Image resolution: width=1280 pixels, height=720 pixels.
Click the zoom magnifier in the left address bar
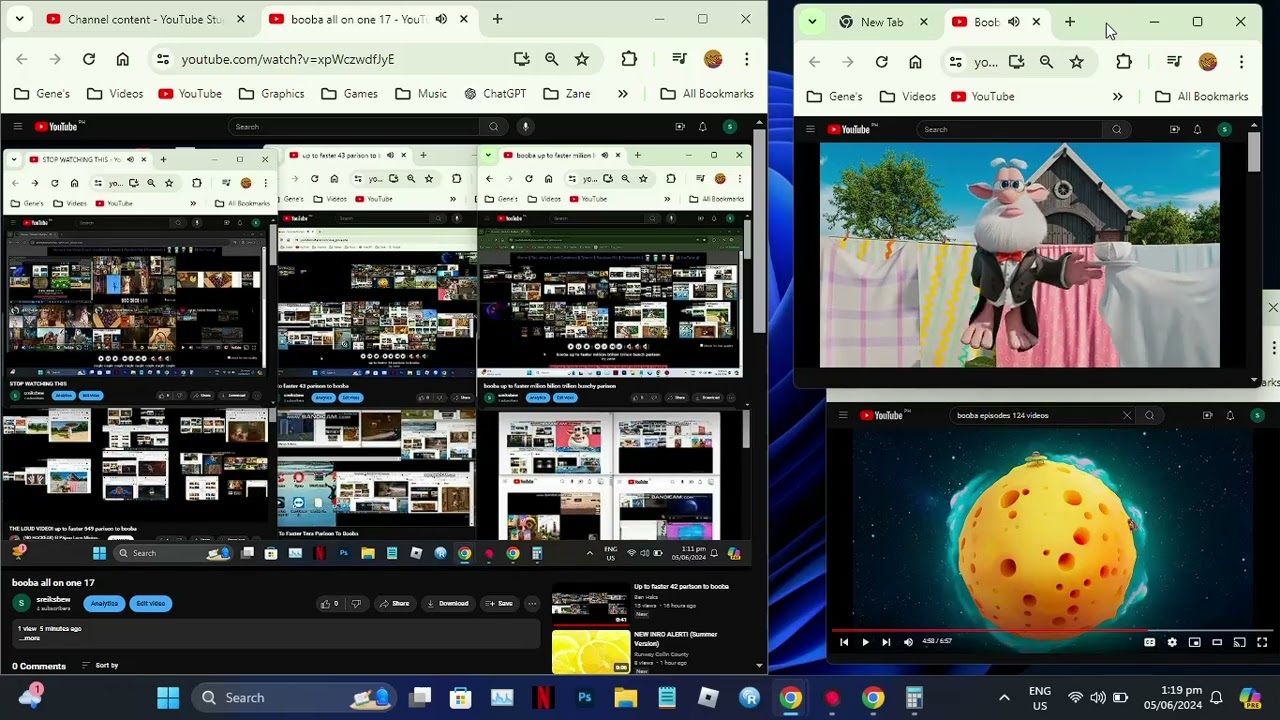552,59
